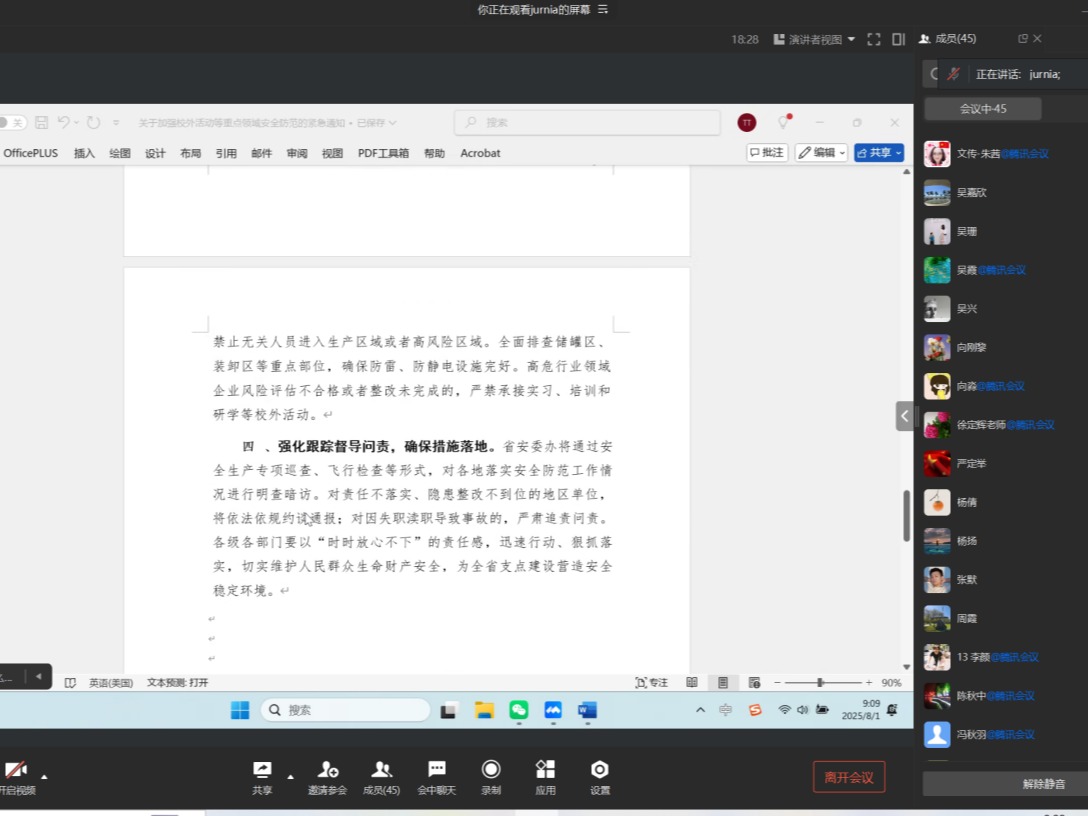Viewport: 1088px width, 816px height.
Task: Click the 英语(美国) language indicator
Action: (110, 683)
